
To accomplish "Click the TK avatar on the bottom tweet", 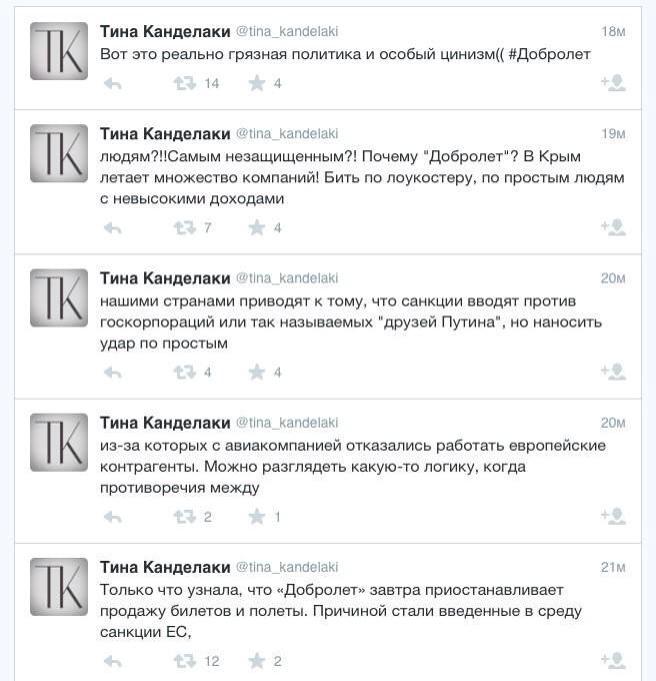I will coord(59,586).
